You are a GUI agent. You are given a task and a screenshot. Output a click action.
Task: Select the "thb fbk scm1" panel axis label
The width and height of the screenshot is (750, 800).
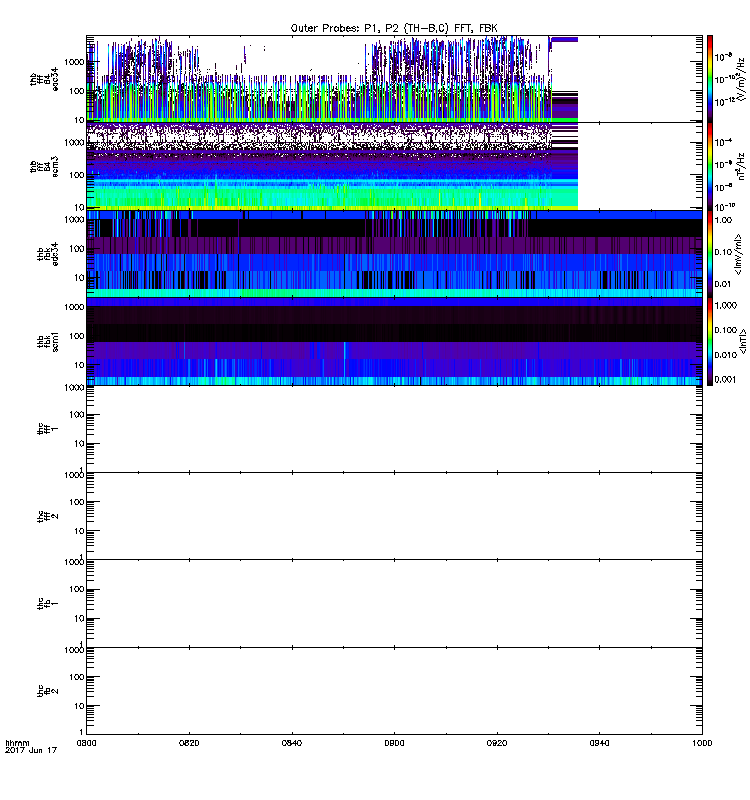click(48, 341)
